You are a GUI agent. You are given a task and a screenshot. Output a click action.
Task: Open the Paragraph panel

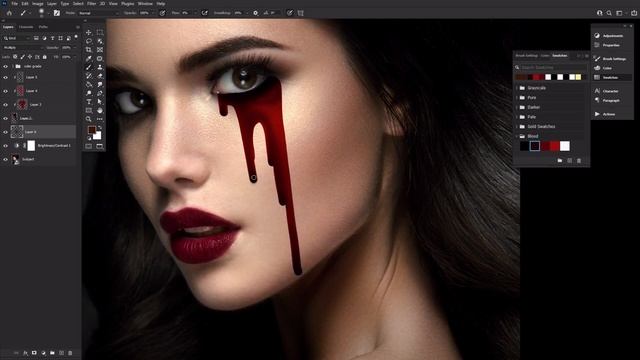tap(607, 100)
